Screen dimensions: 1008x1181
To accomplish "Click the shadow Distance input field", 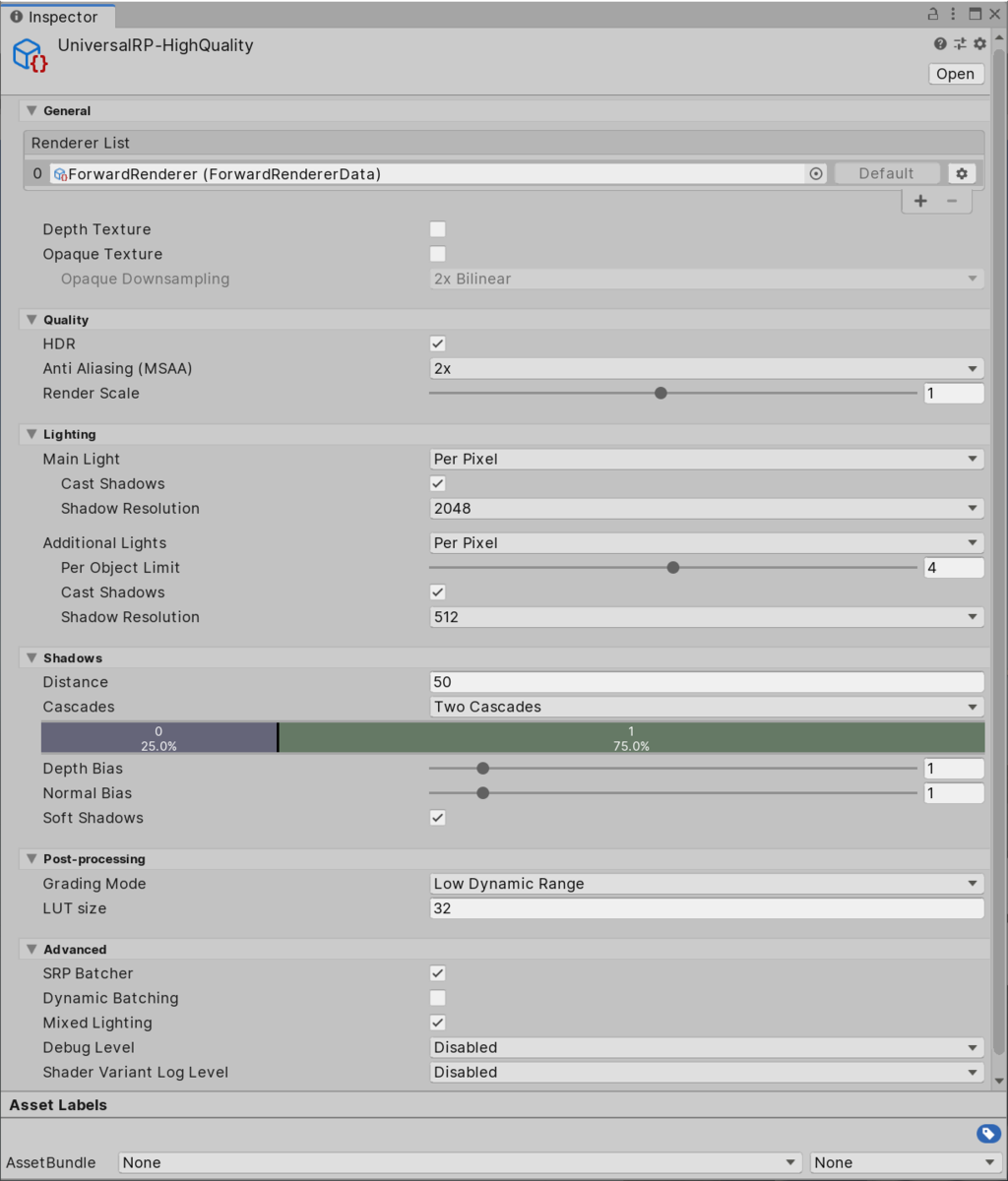I will (707, 682).
